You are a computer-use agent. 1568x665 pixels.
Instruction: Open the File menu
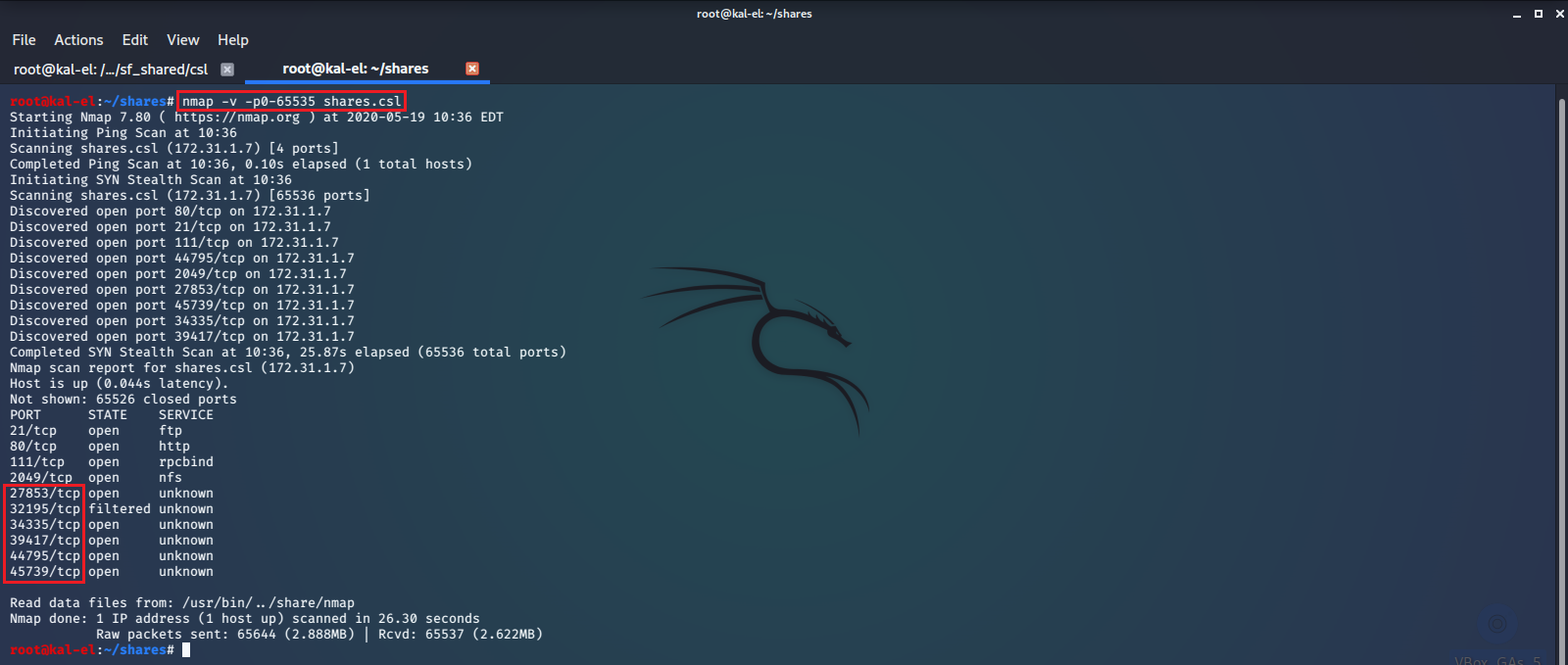pos(24,40)
